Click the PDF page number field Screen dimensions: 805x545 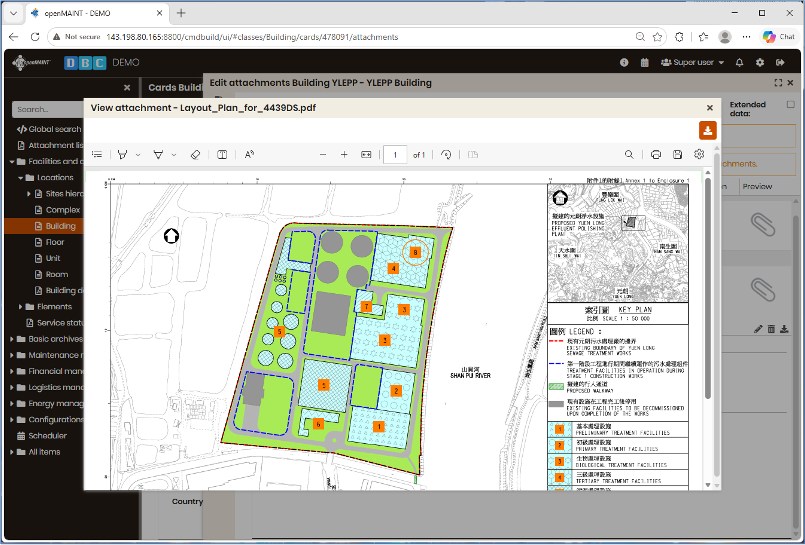395,154
